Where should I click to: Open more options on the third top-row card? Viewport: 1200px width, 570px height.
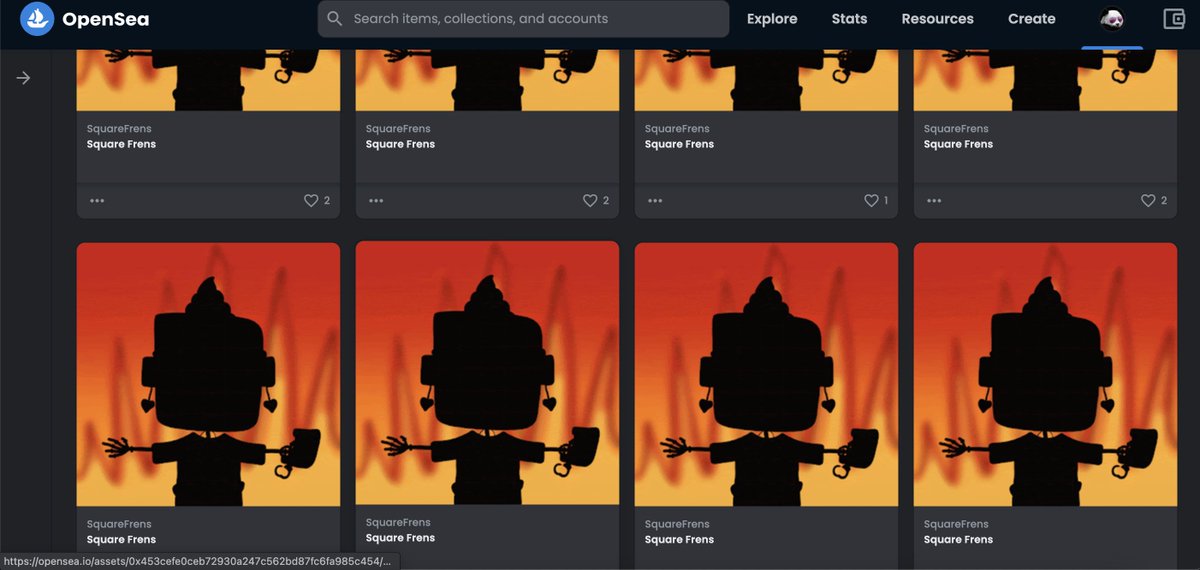(655, 200)
